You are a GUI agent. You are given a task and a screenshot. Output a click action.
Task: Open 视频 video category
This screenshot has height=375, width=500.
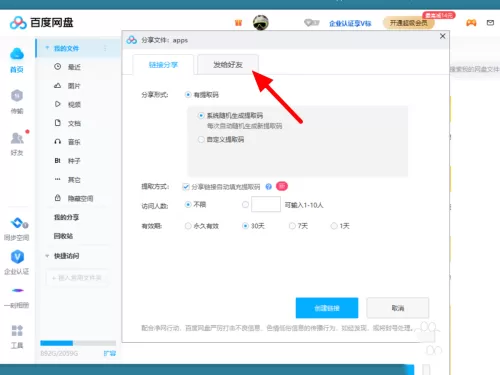(74, 105)
